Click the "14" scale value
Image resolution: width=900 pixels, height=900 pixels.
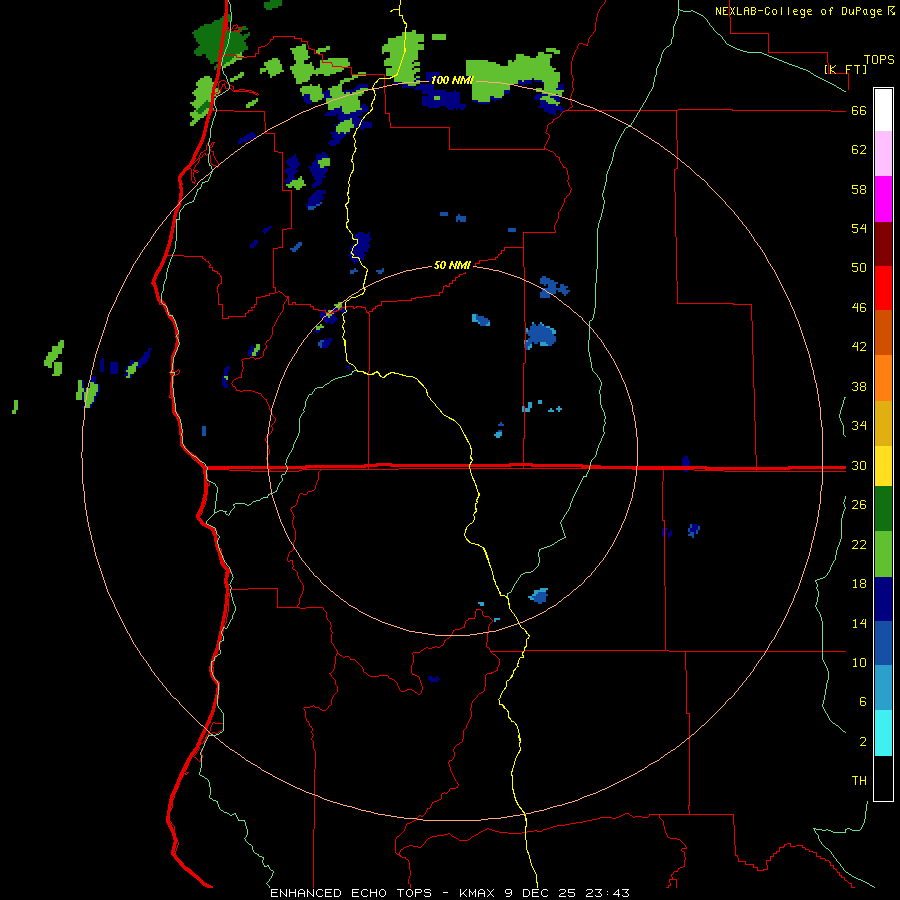[859, 623]
